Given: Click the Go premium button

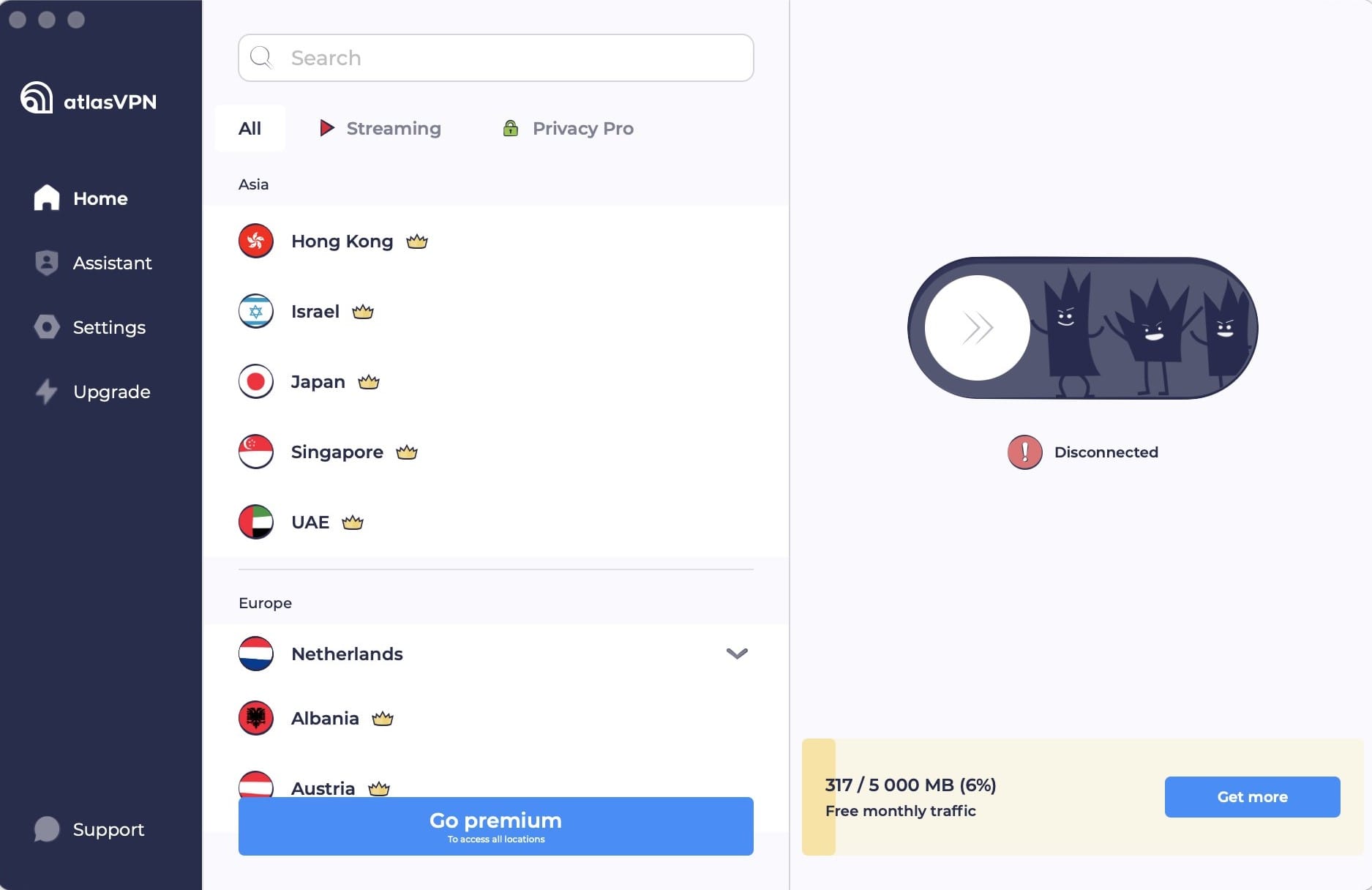Looking at the screenshot, I should (496, 826).
